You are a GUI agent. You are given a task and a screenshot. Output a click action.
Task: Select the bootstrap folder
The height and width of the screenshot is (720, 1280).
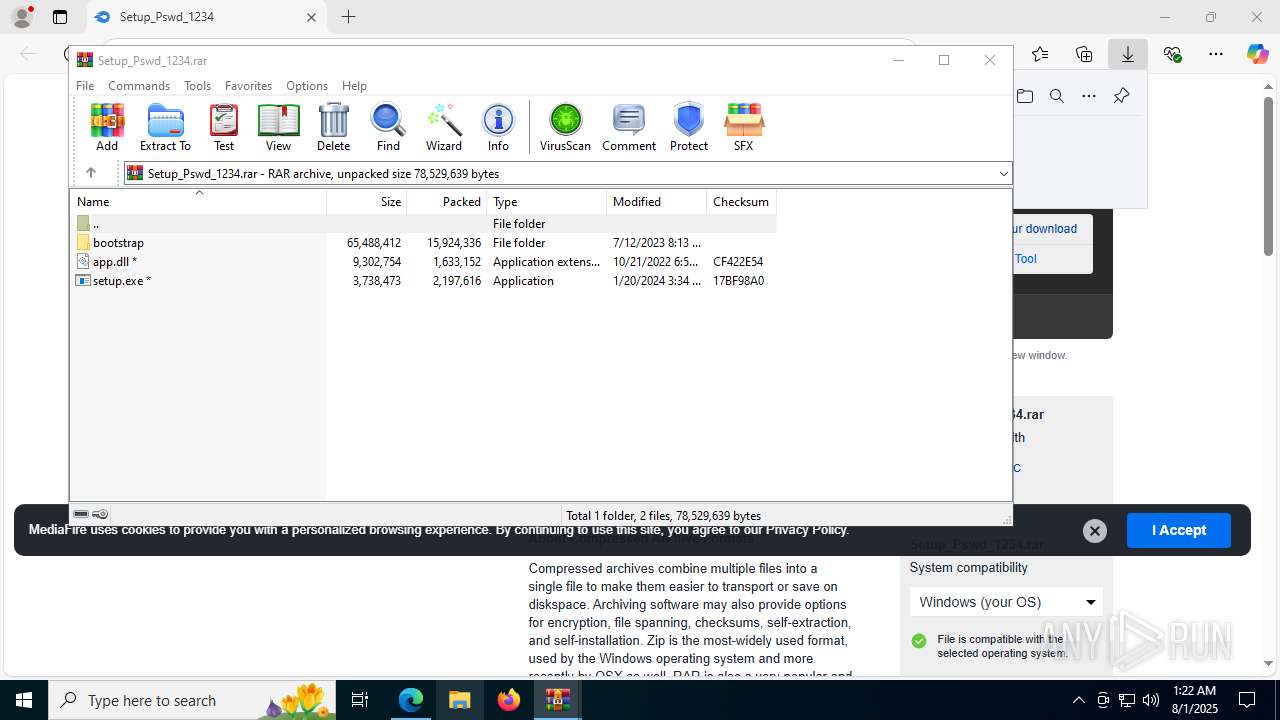coord(118,243)
